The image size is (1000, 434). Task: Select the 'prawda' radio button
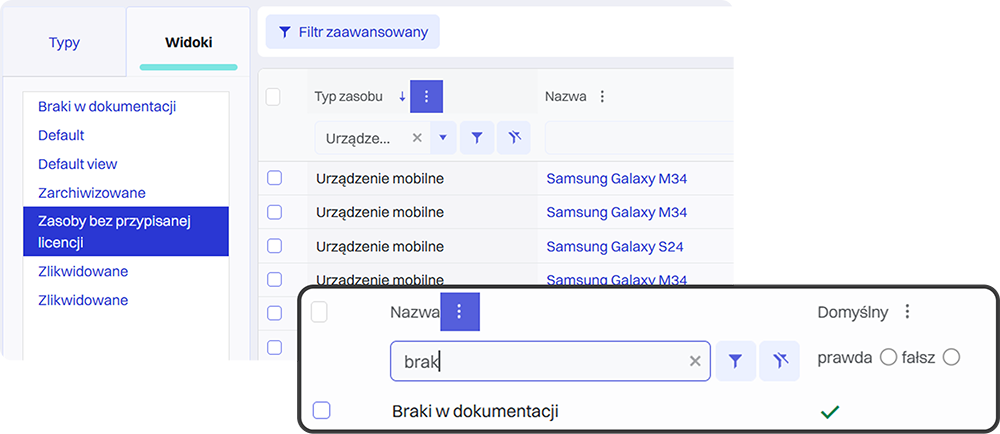click(887, 357)
